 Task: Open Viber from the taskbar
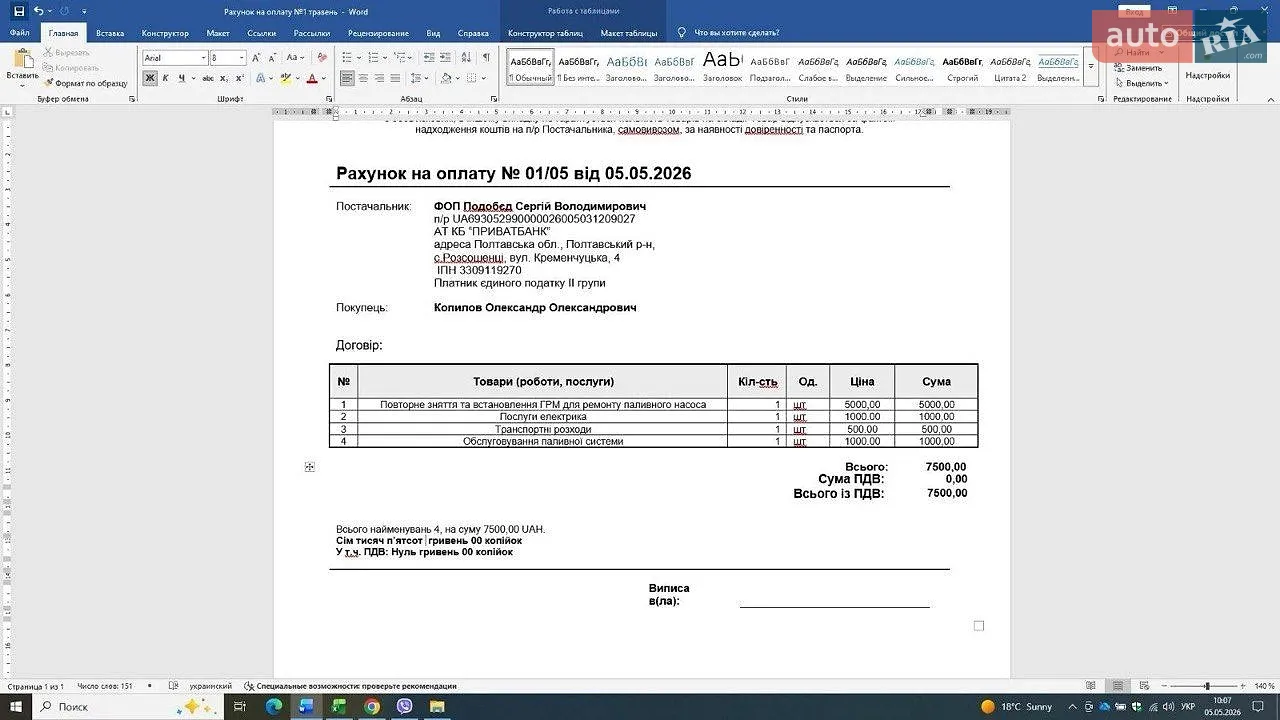pos(405,706)
